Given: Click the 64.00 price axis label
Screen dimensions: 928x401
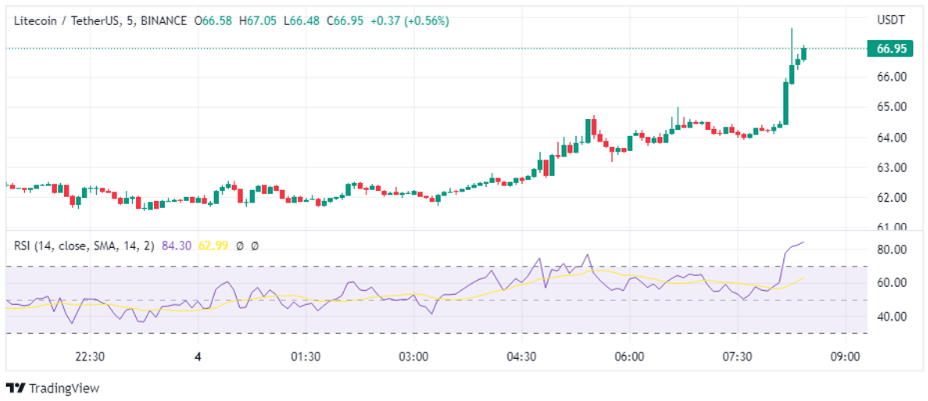Looking at the screenshot, I should 891,137.
